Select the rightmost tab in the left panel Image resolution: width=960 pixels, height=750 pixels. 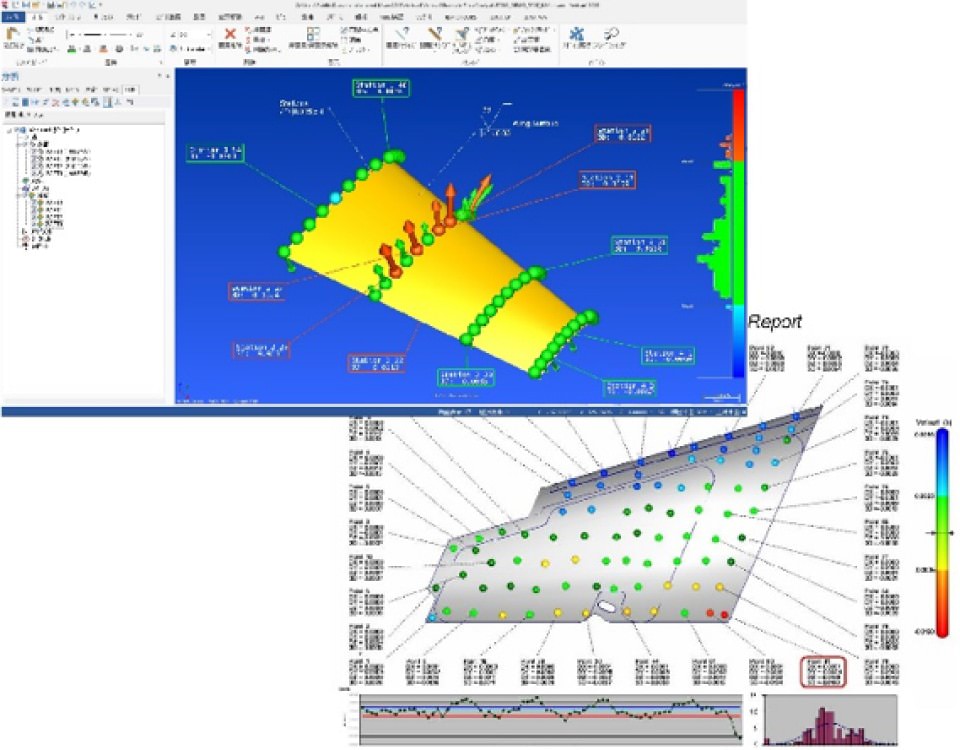[131, 89]
